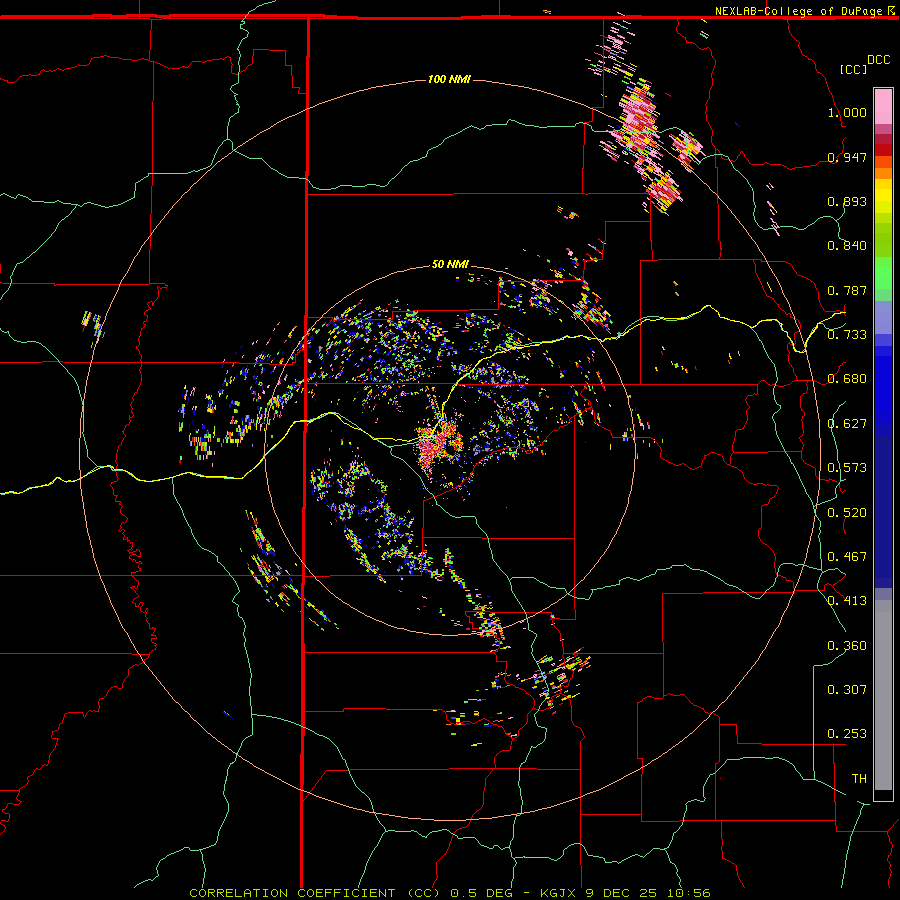Click the 0.947 scale value
This screenshot has width=900, height=900.
[847, 157]
